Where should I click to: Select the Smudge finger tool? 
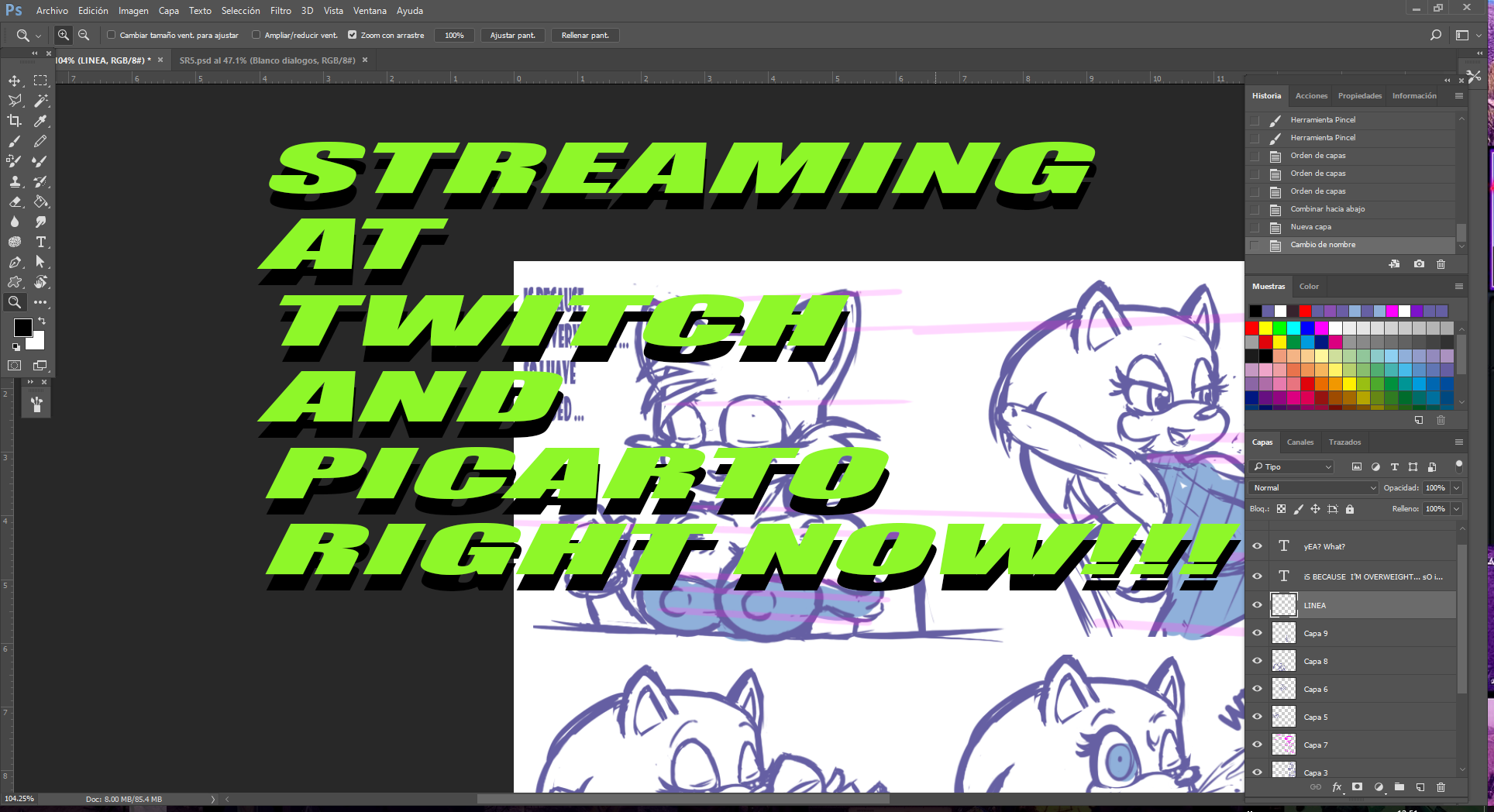40,222
